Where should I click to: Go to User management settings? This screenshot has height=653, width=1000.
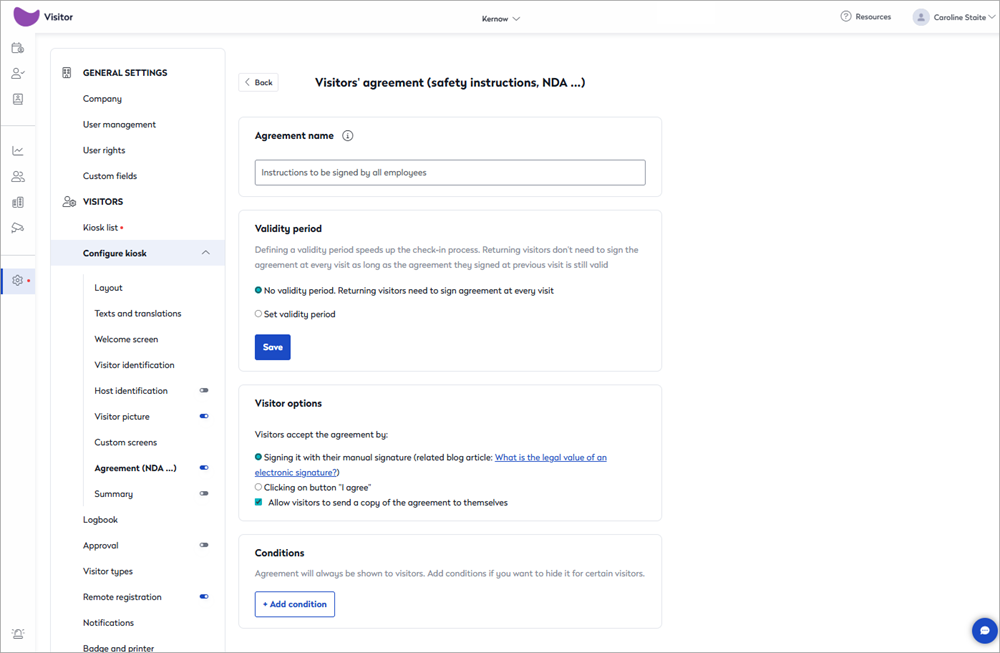(119, 125)
